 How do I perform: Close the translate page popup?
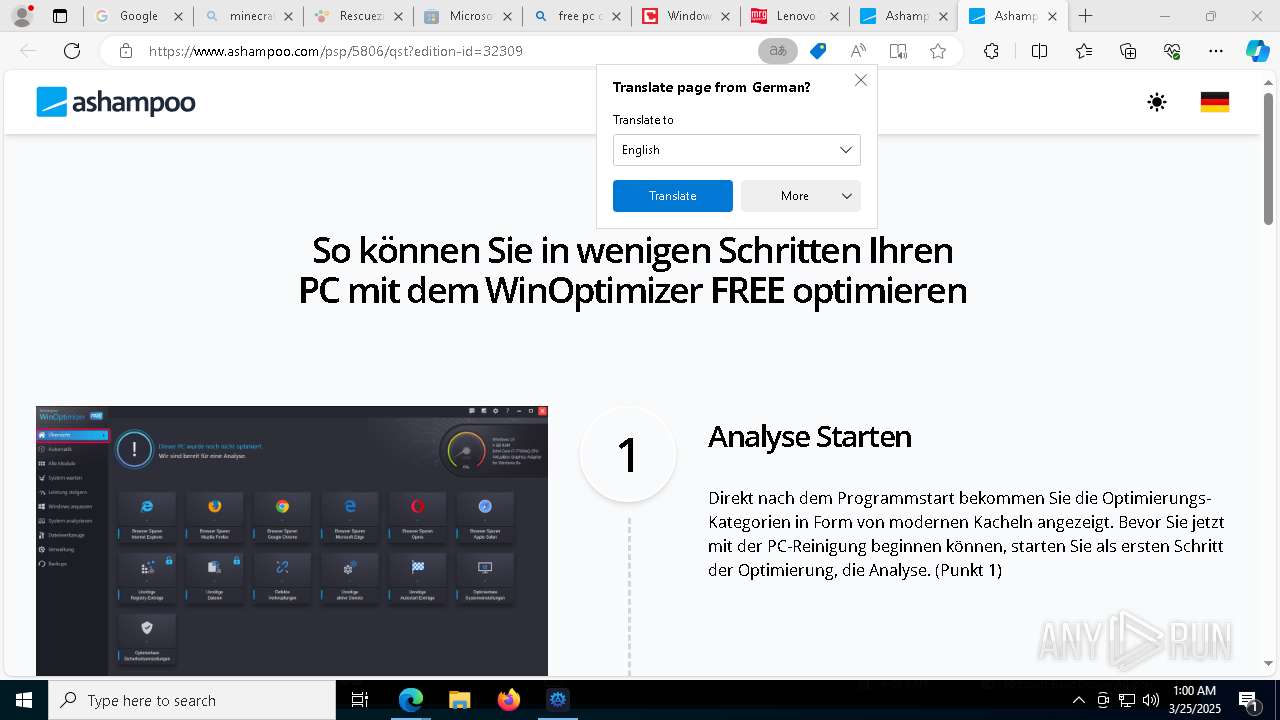tap(860, 80)
